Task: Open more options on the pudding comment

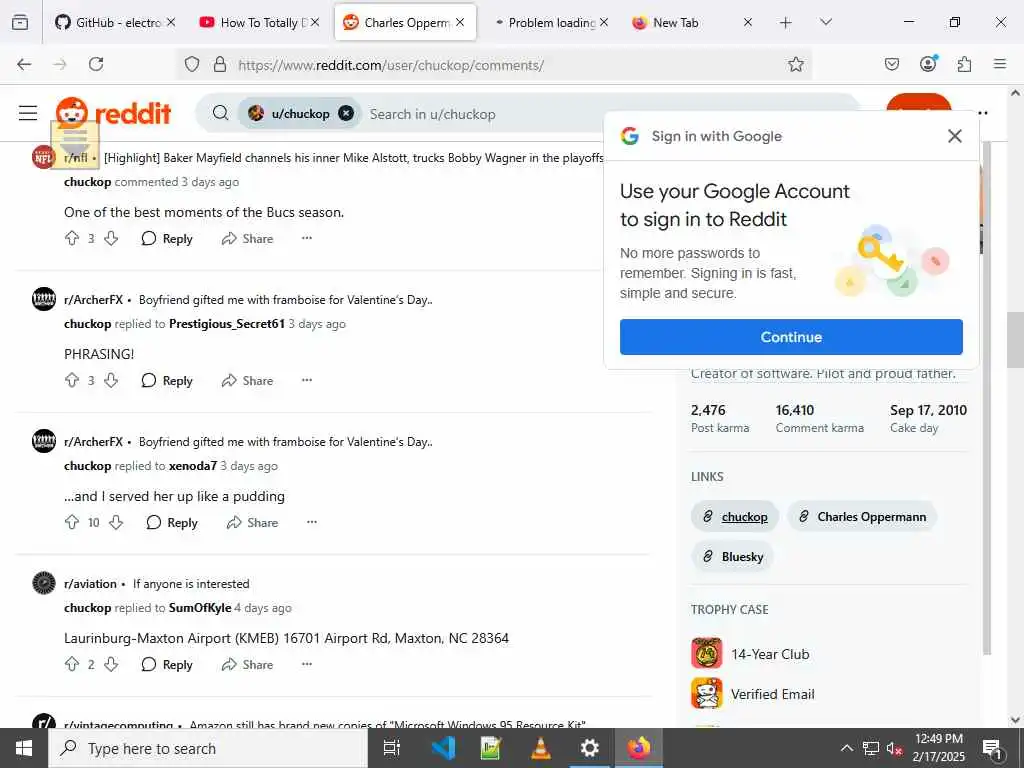Action: [312, 522]
